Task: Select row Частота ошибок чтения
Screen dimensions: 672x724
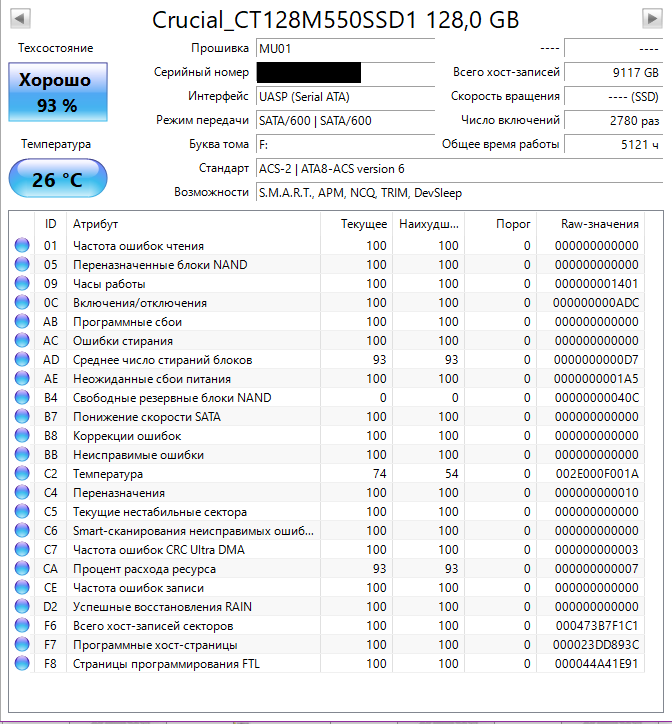Action: pyautogui.click(x=327, y=246)
